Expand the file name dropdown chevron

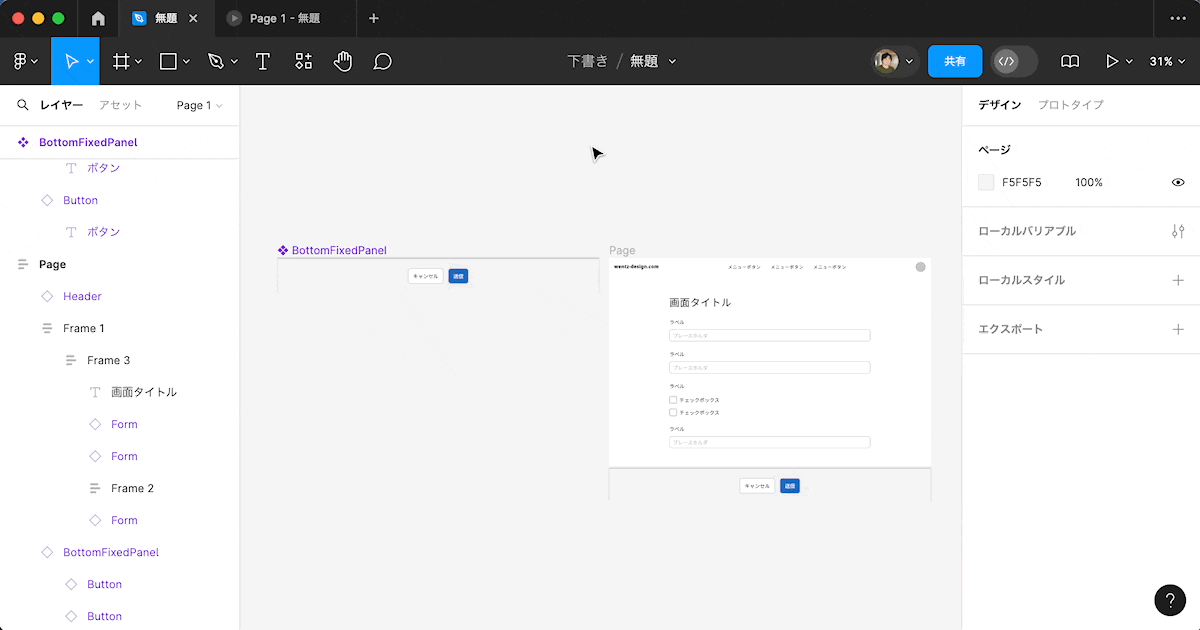[672, 61]
